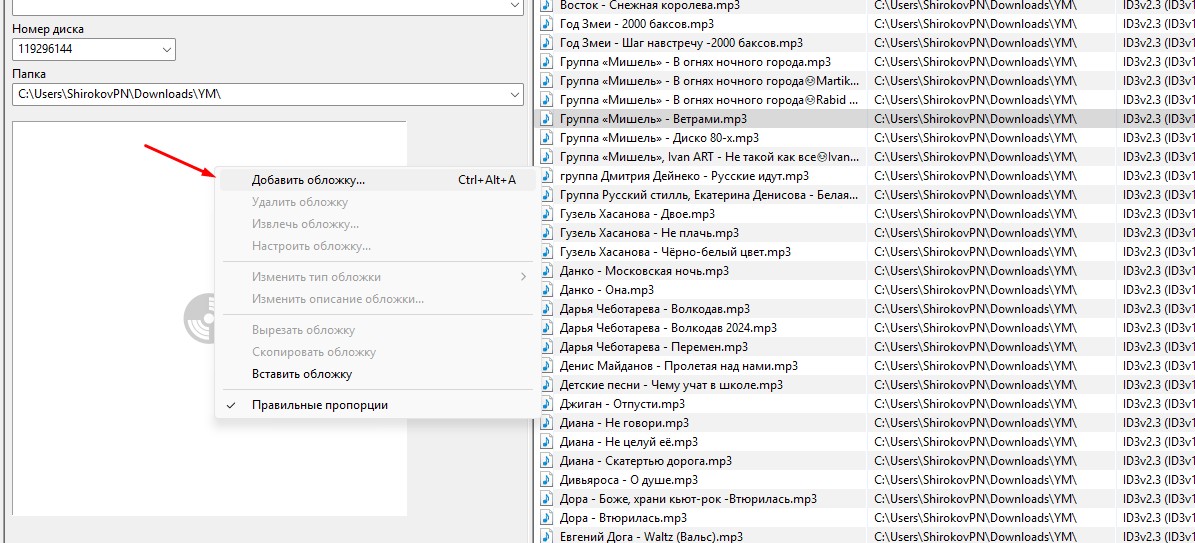
Task: Select Дарья Чеботарева - Волкодав 2024.mp3 row
Action: 667,328
